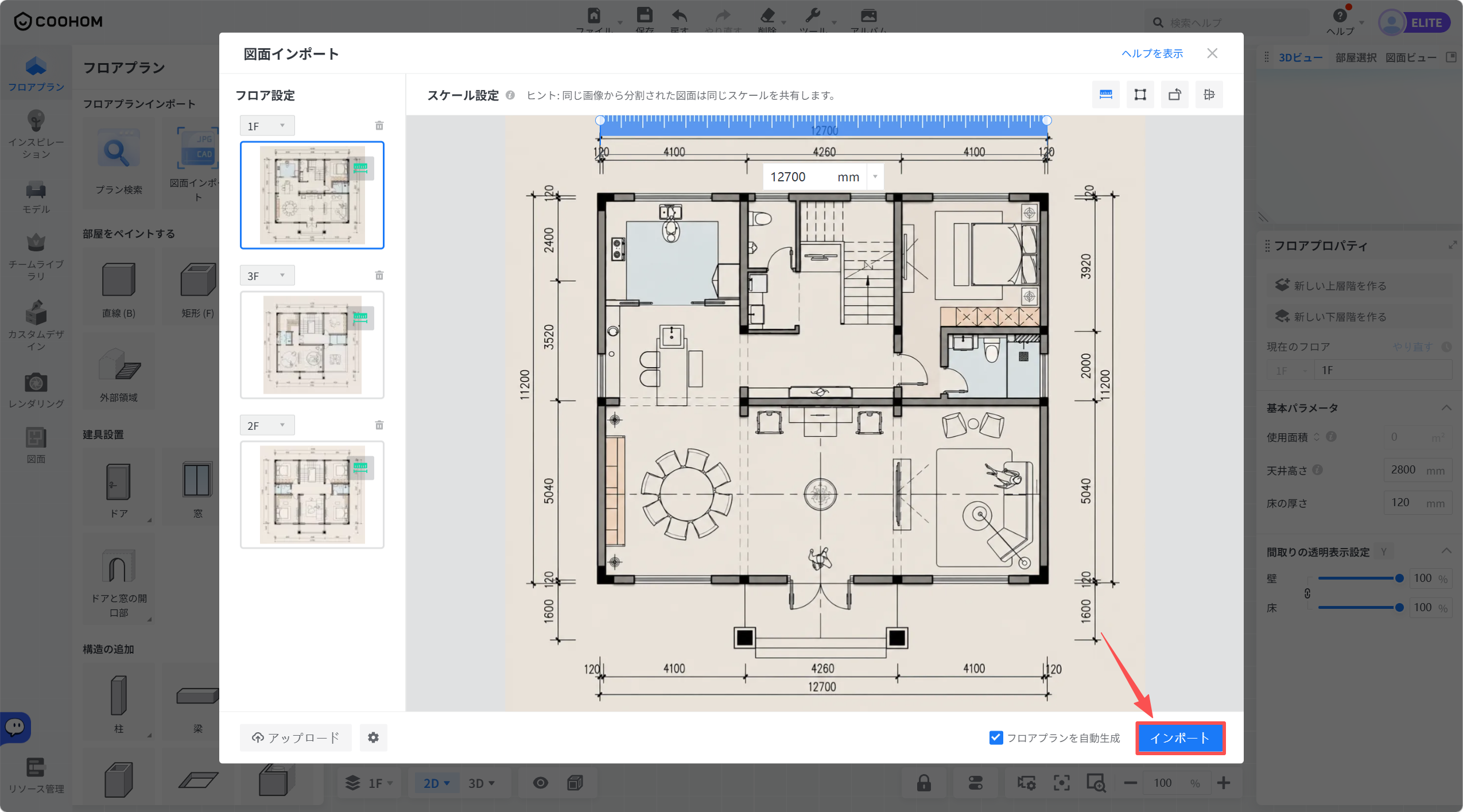Viewport: 1463px width, 812px height.
Task: Click the zoom-out minus icon
Action: 1130,783
